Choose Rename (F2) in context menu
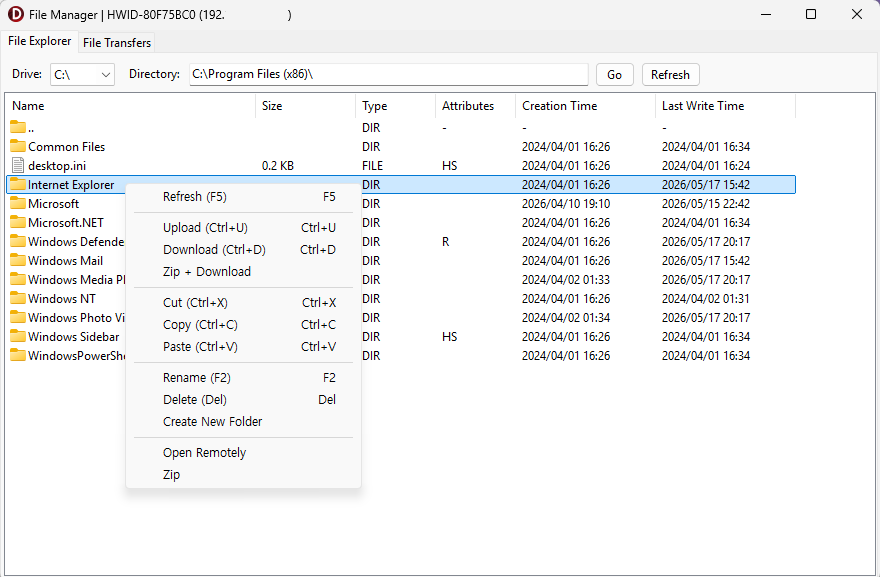Image resolution: width=880 pixels, height=577 pixels. 244,378
